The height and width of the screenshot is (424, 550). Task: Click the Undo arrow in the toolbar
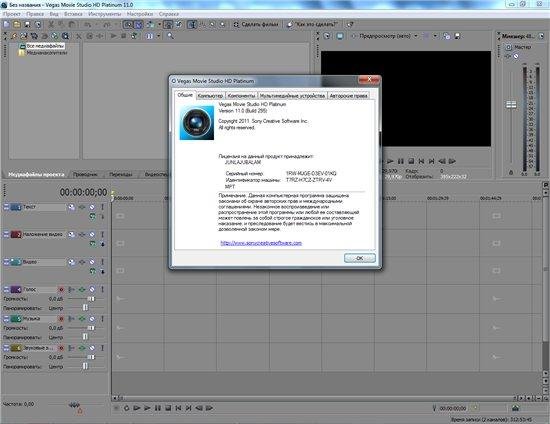coord(87,24)
